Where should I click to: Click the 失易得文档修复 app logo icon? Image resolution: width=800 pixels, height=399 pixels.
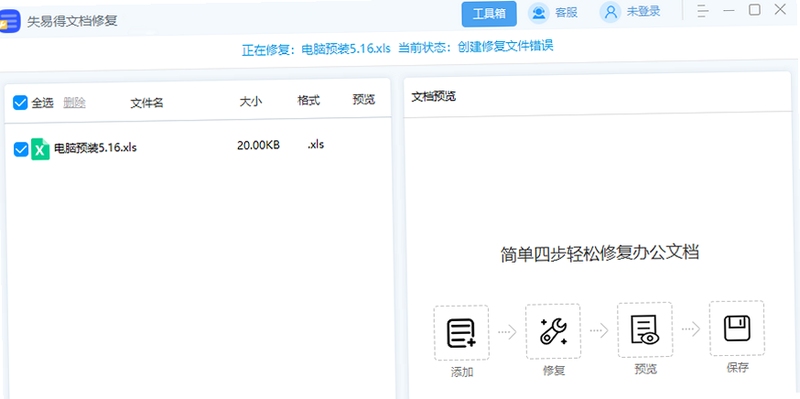tap(9, 21)
